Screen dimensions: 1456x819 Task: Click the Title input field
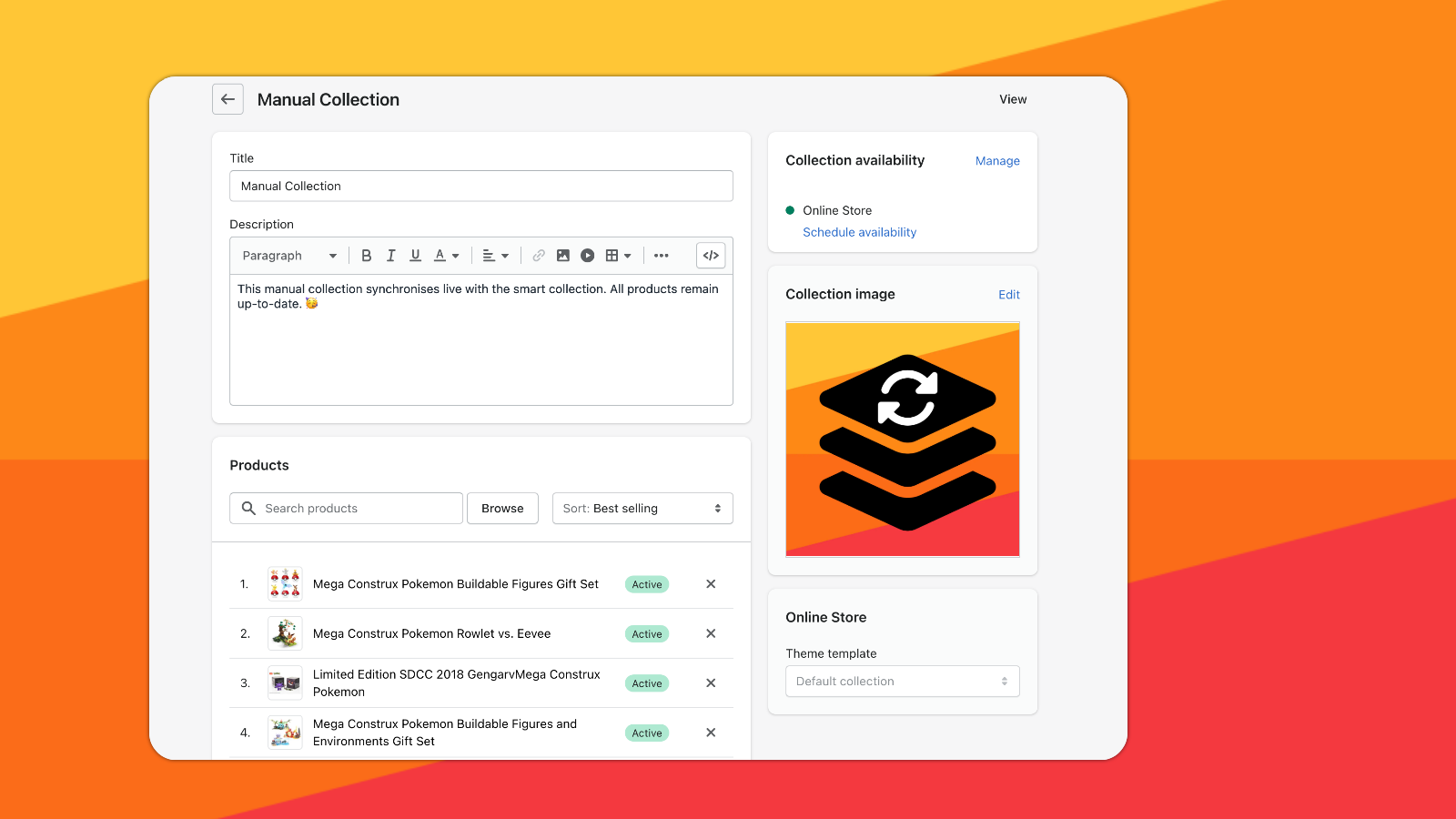click(481, 186)
